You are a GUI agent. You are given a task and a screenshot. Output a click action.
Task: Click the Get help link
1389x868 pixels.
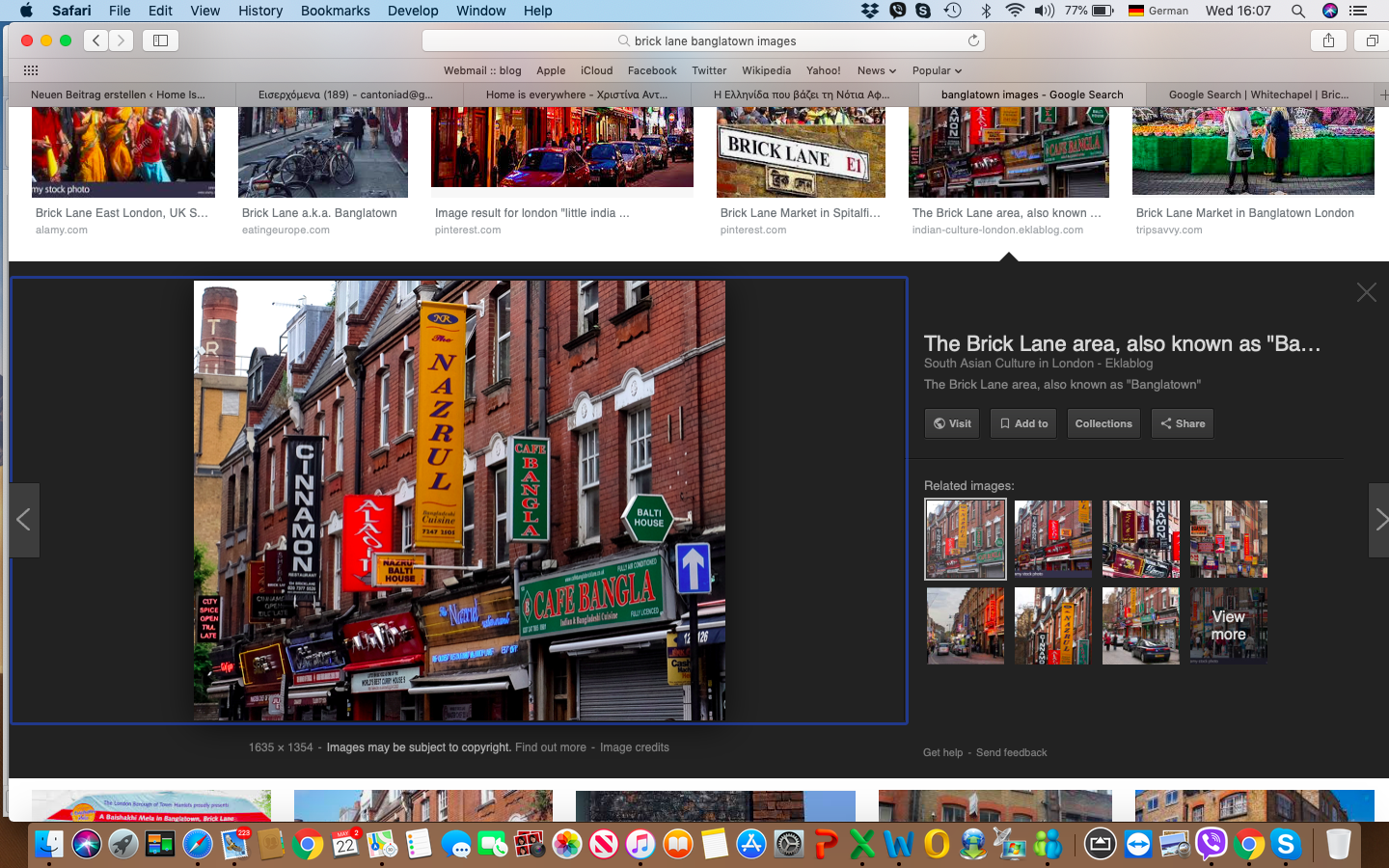click(x=942, y=752)
